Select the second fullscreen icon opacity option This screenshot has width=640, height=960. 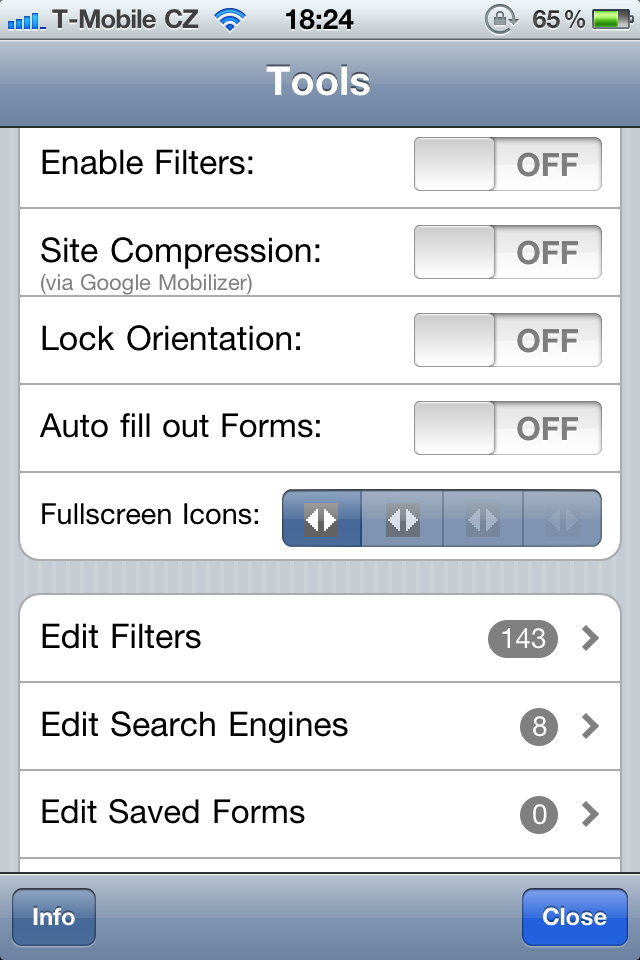pyautogui.click(x=402, y=518)
